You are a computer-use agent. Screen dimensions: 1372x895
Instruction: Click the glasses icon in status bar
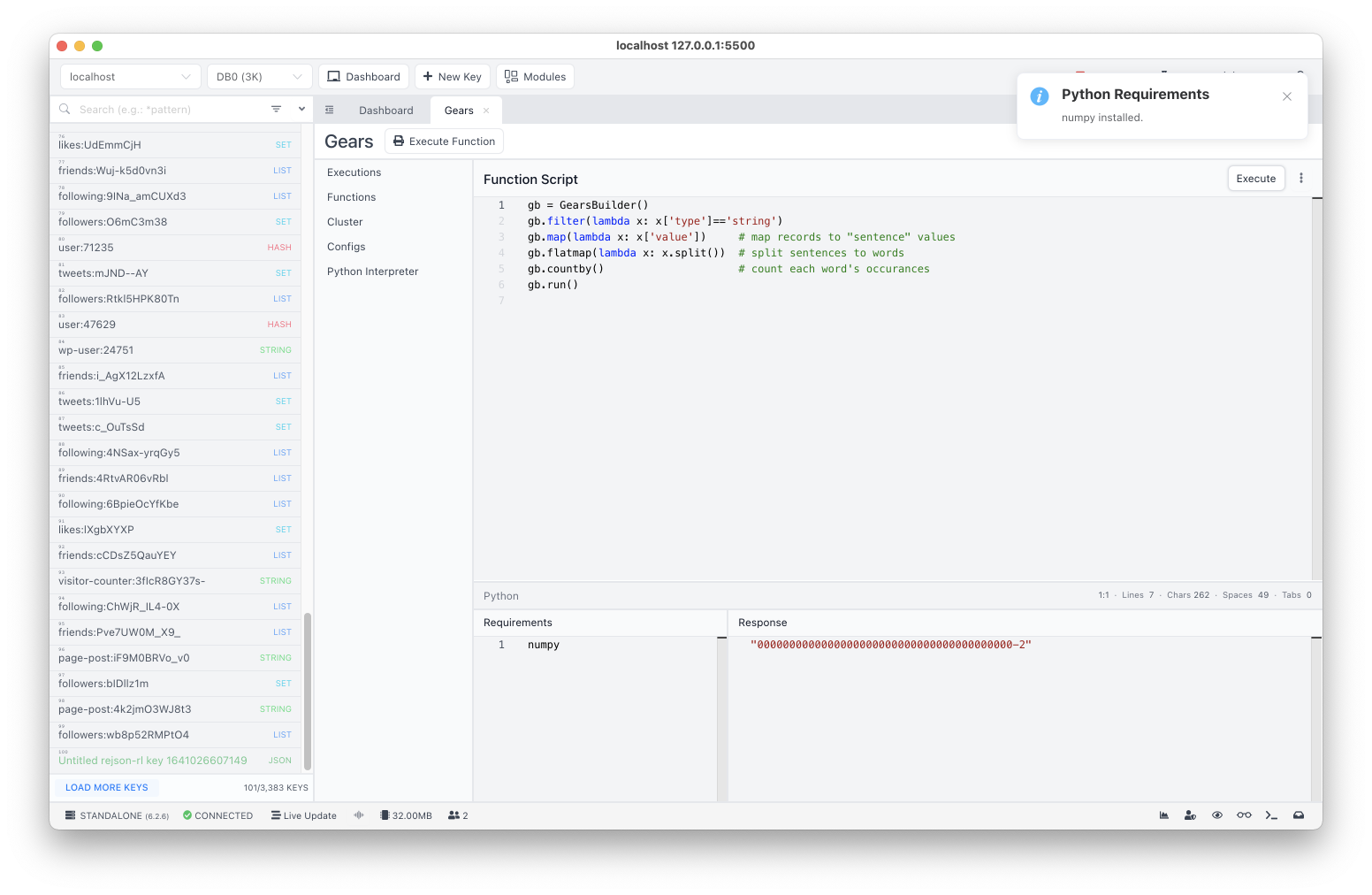pyautogui.click(x=1244, y=815)
